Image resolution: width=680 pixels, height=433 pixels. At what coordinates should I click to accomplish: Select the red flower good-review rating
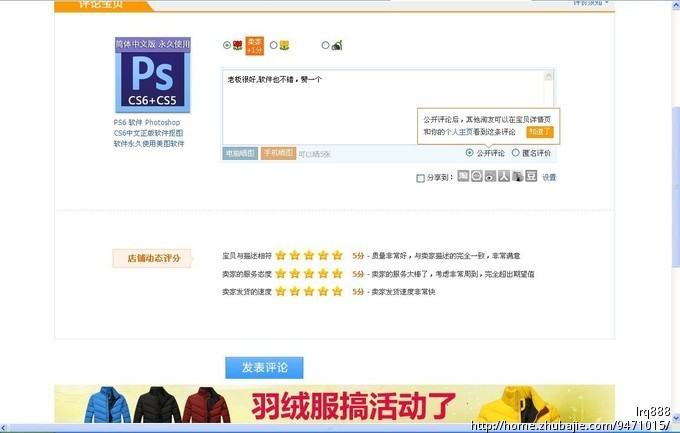tap(227, 45)
